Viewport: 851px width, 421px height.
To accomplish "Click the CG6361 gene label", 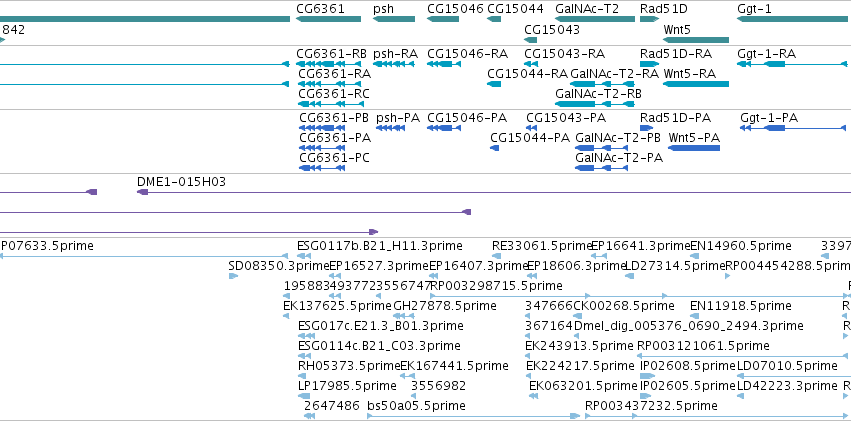I will (x=320, y=9).
